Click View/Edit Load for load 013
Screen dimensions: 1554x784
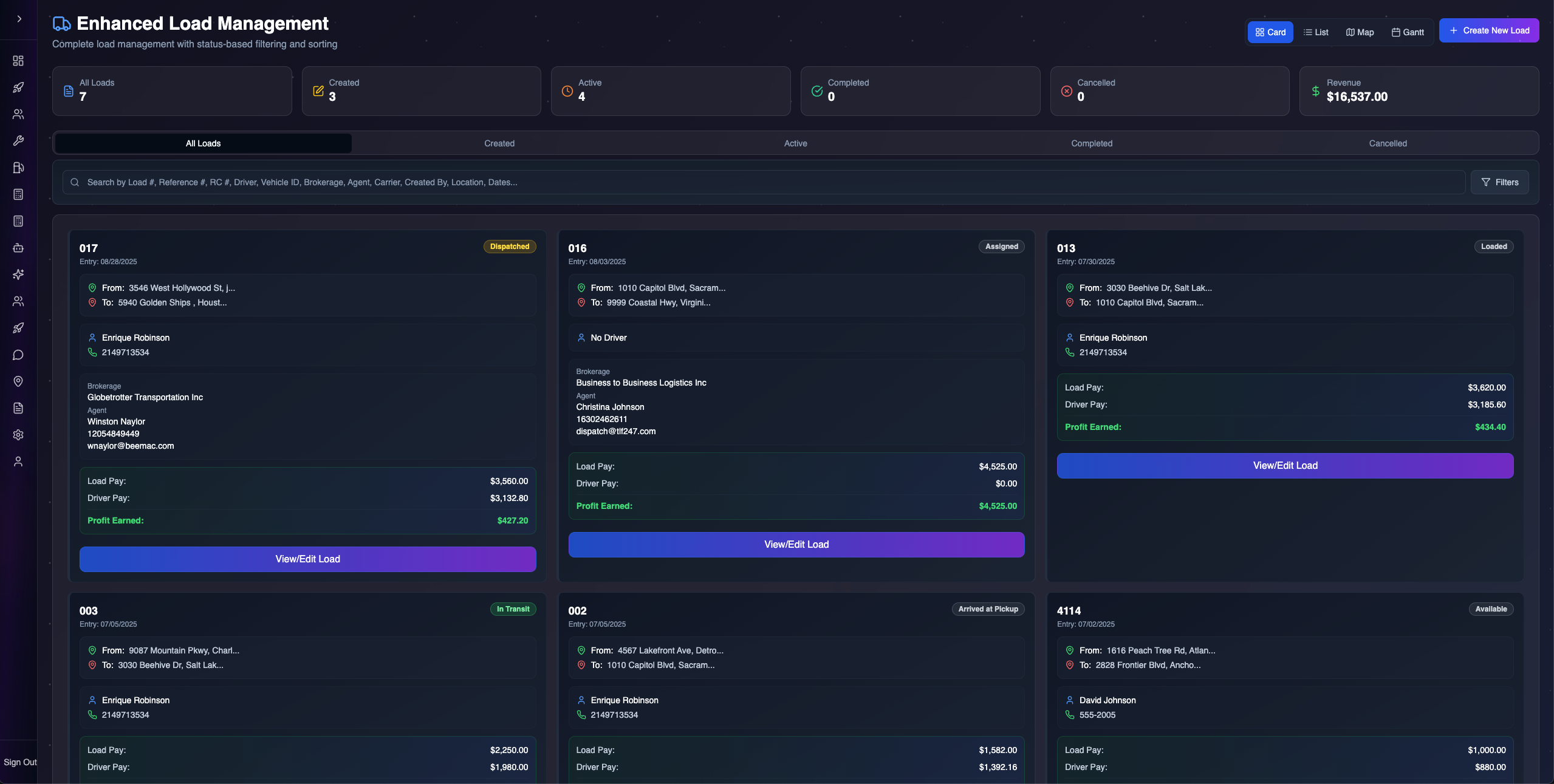click(x=1285, y=466)
